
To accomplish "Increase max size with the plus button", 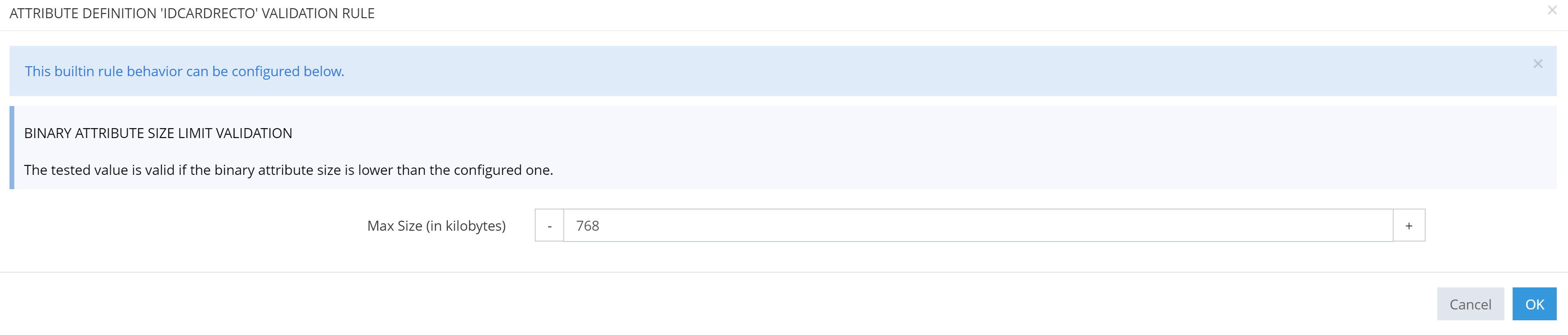I will 1408,226.
